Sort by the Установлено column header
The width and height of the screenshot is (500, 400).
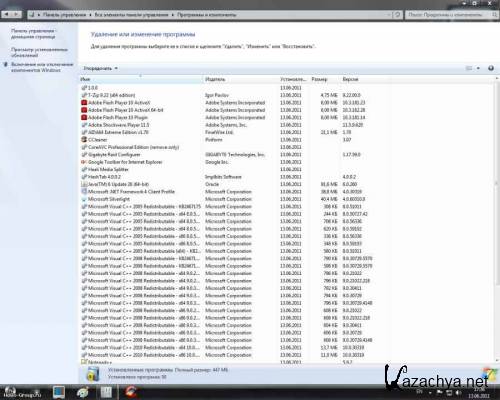294,79
